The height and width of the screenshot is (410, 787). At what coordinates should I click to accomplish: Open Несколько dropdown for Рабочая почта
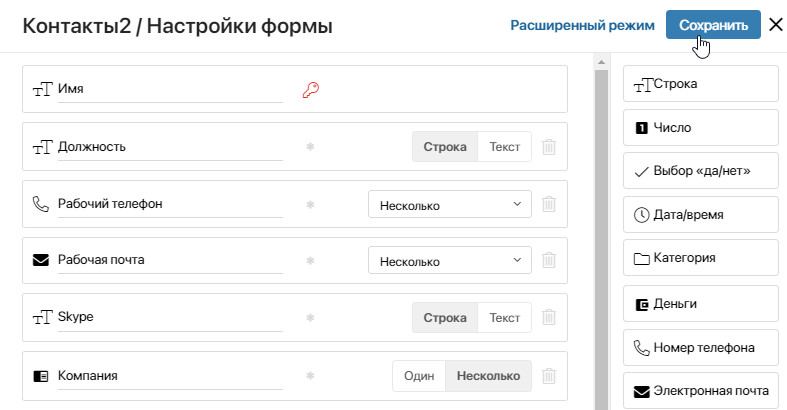(450, 260)
